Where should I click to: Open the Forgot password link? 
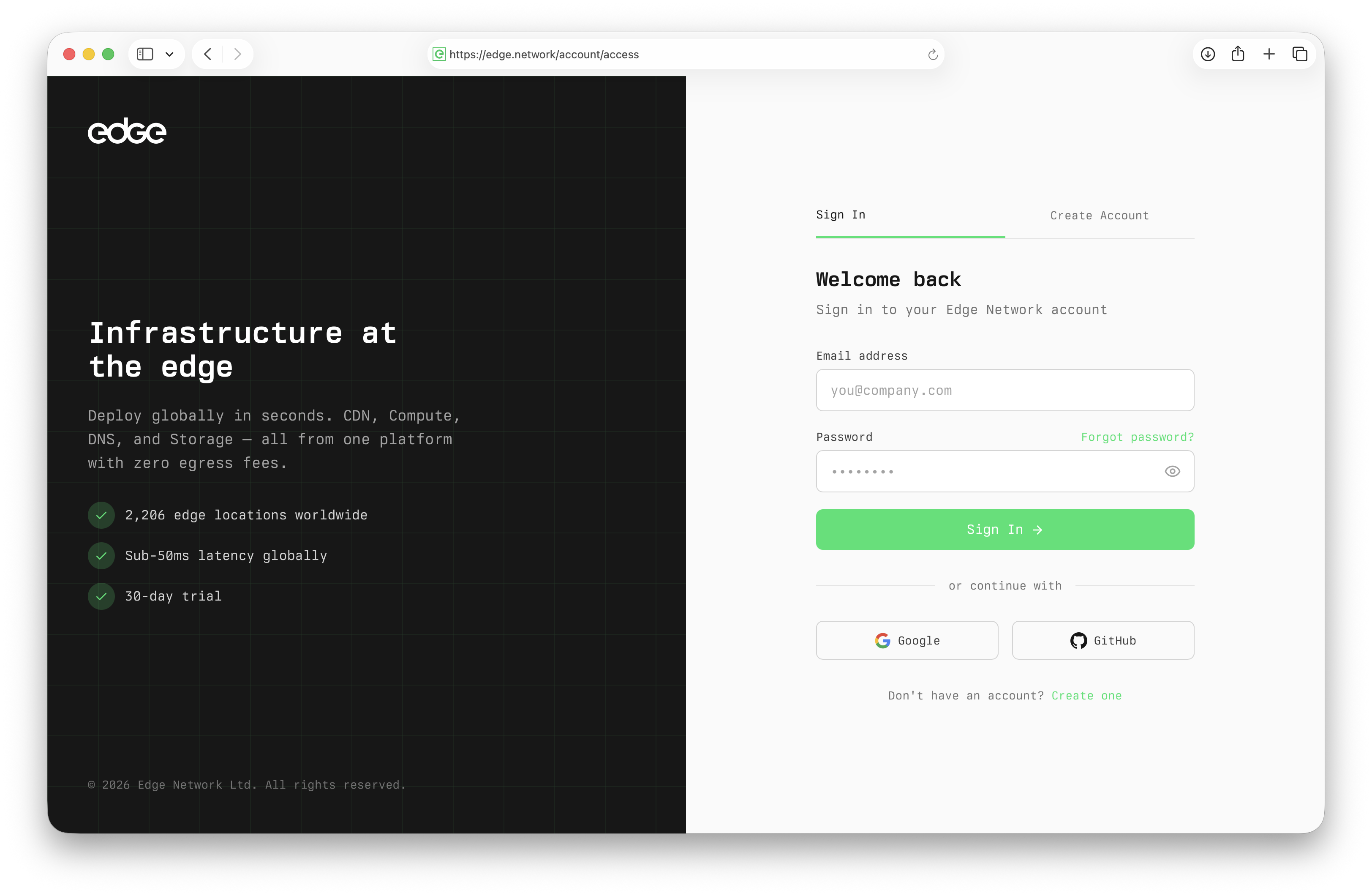(x=1137, y=437)
